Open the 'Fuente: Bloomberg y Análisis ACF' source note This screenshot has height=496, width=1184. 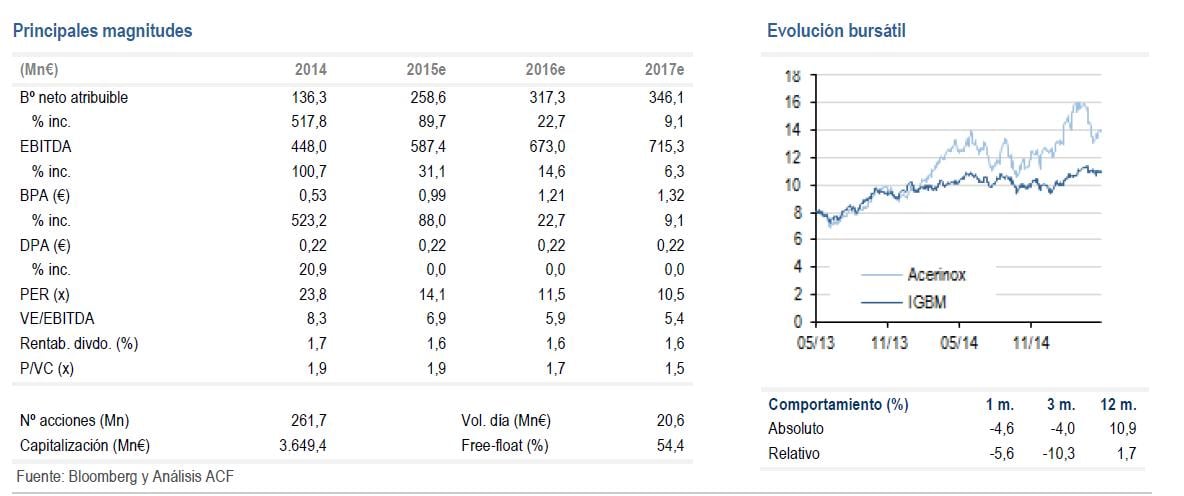click(125, 477)
